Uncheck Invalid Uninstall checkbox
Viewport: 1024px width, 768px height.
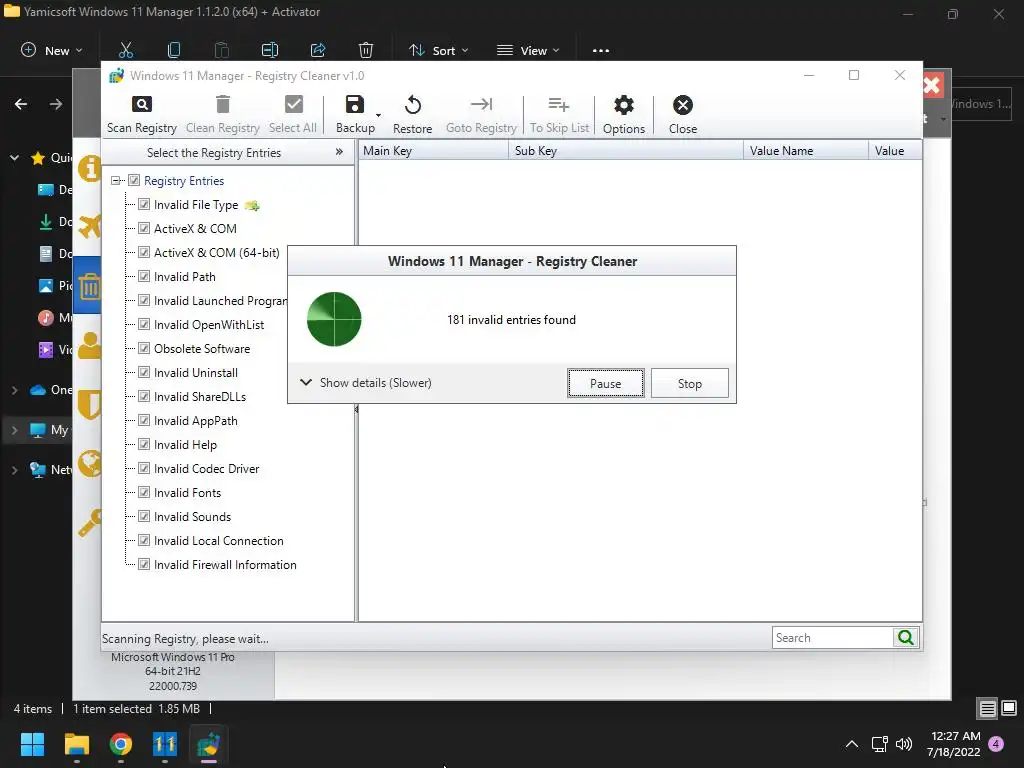pos(144,372)
